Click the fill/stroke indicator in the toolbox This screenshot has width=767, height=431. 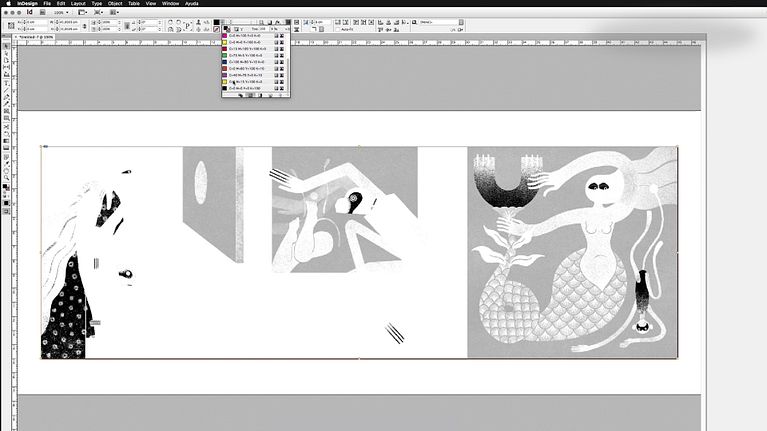coord(6,189)
